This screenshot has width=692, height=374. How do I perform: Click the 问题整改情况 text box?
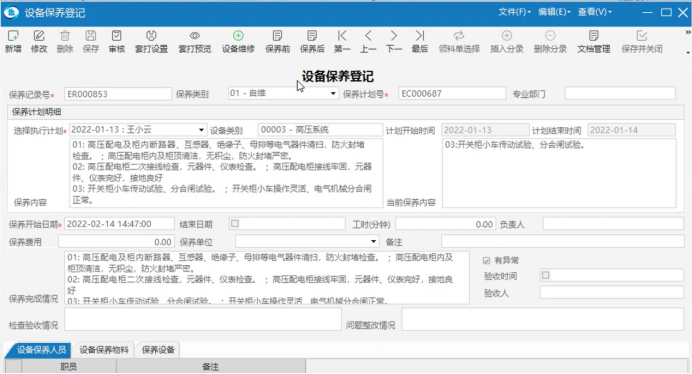point(542,319)
